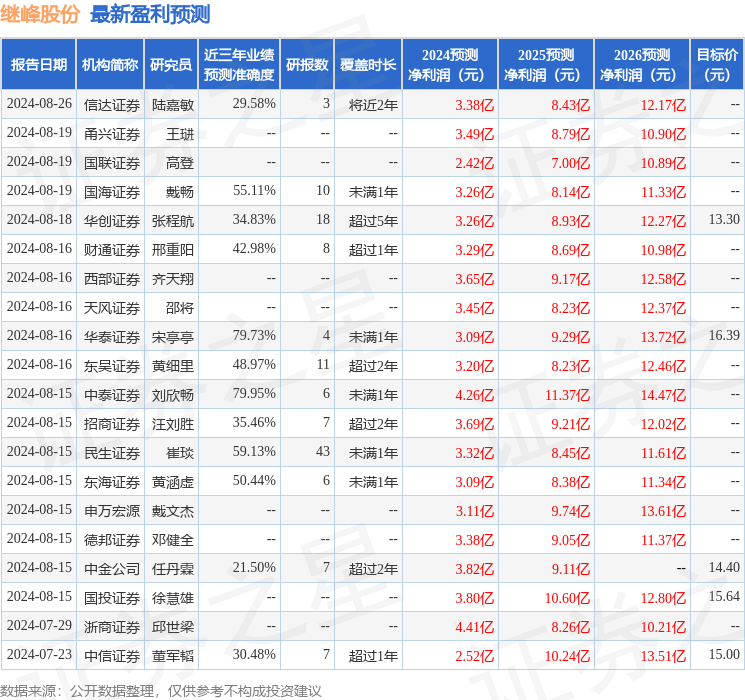Click accuracy value 79.73%

[254, 335]
